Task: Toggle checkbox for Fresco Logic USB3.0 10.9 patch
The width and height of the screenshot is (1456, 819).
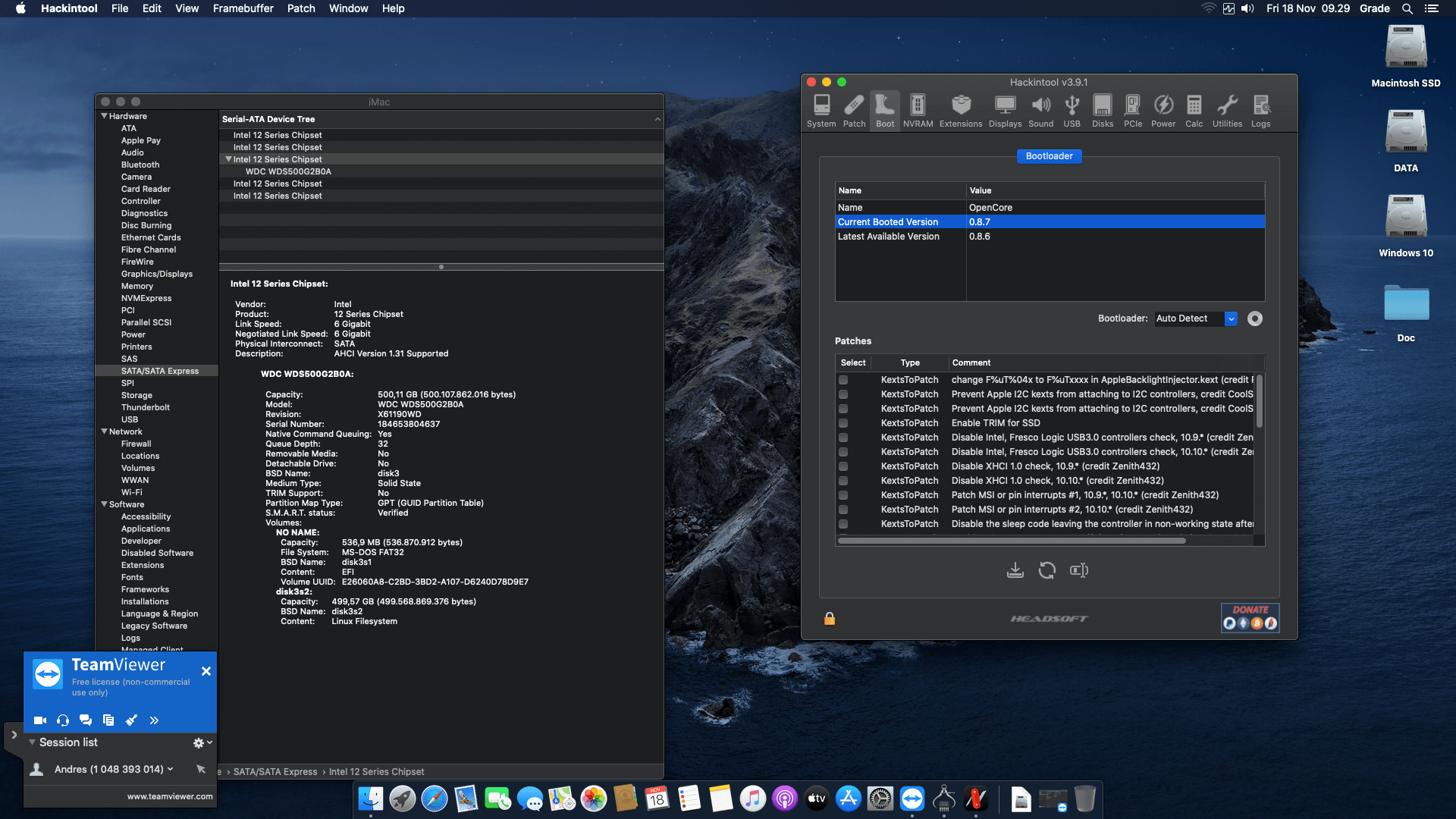Action: pyautogui.click(x=843, y=438)
